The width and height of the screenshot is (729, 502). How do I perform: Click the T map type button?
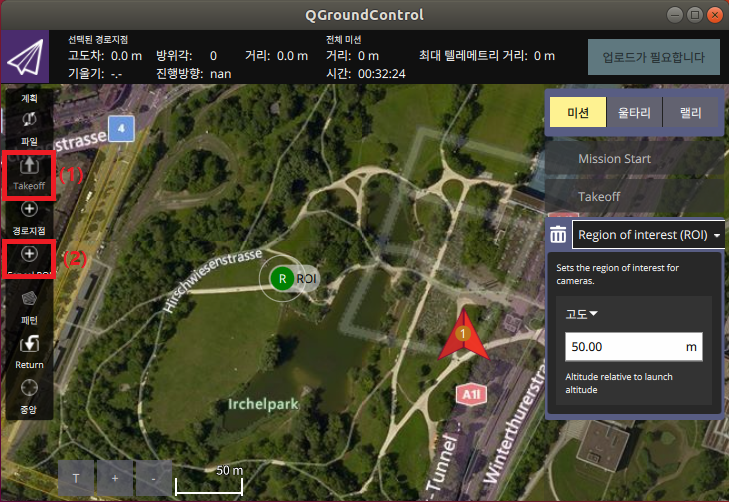click(x=76, y=478)
